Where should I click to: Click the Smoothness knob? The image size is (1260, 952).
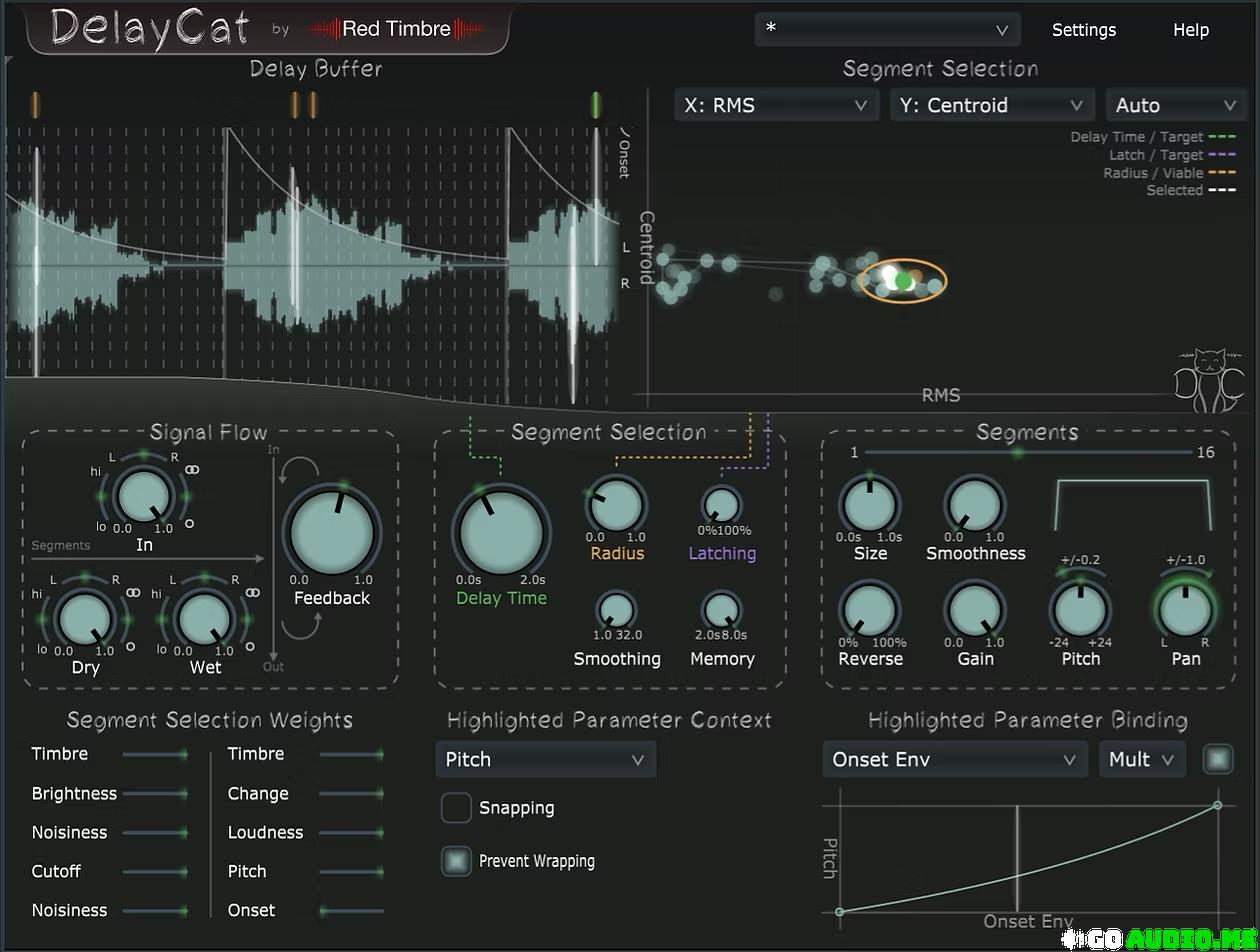pyautogui.click(x=975, y=504)
